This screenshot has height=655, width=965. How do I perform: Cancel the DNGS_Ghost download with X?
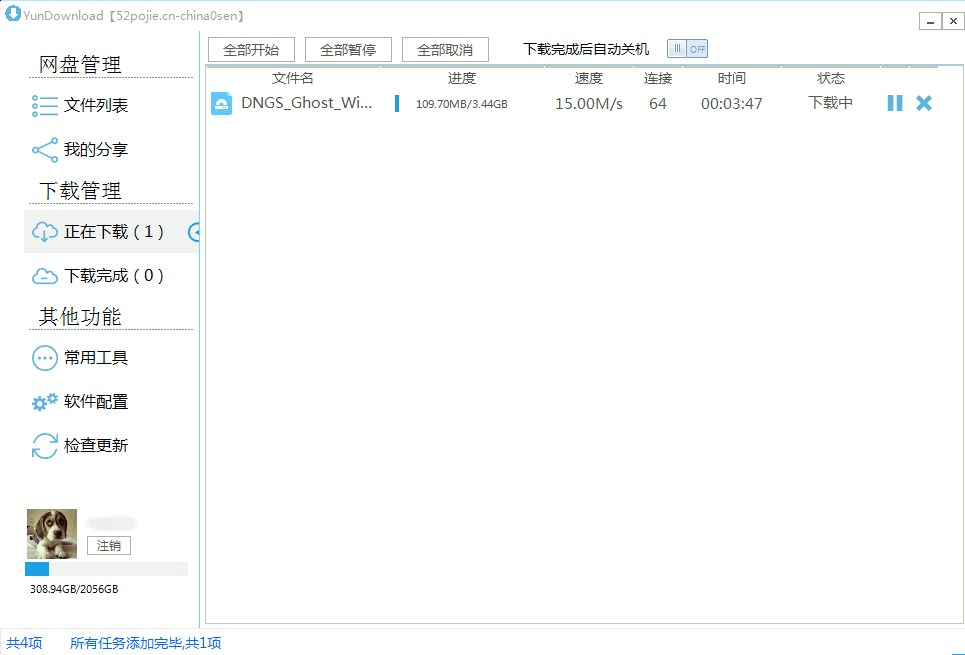click(924, 103)
